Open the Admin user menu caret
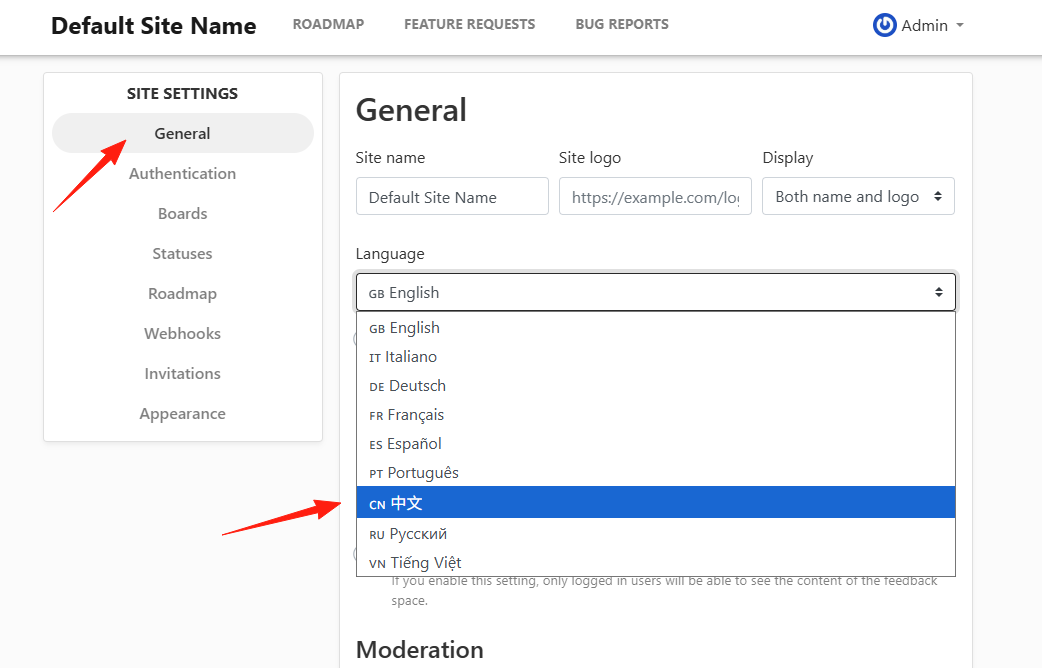1042x668 pixels. (x=960, y=25)
